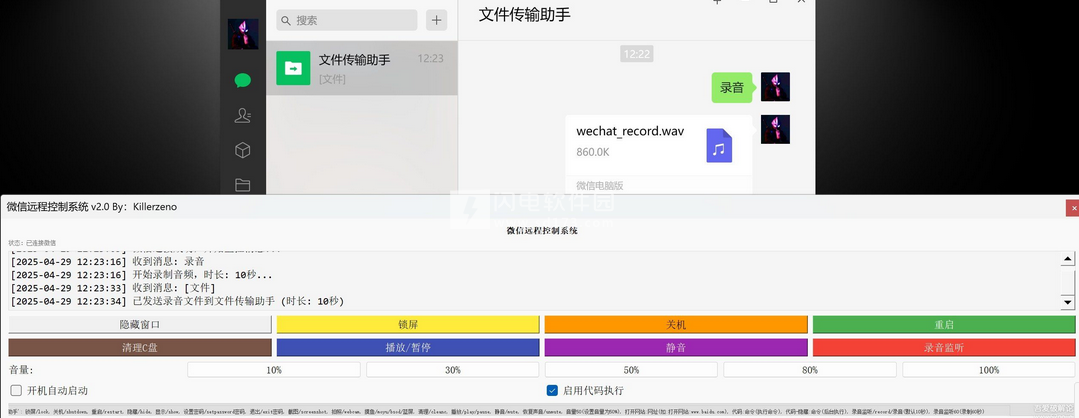Select the 文件传输助手 conversation in chat list
Image resolution: width=1079 pixels, height=418 pixels.
click(x=361, y=67)
